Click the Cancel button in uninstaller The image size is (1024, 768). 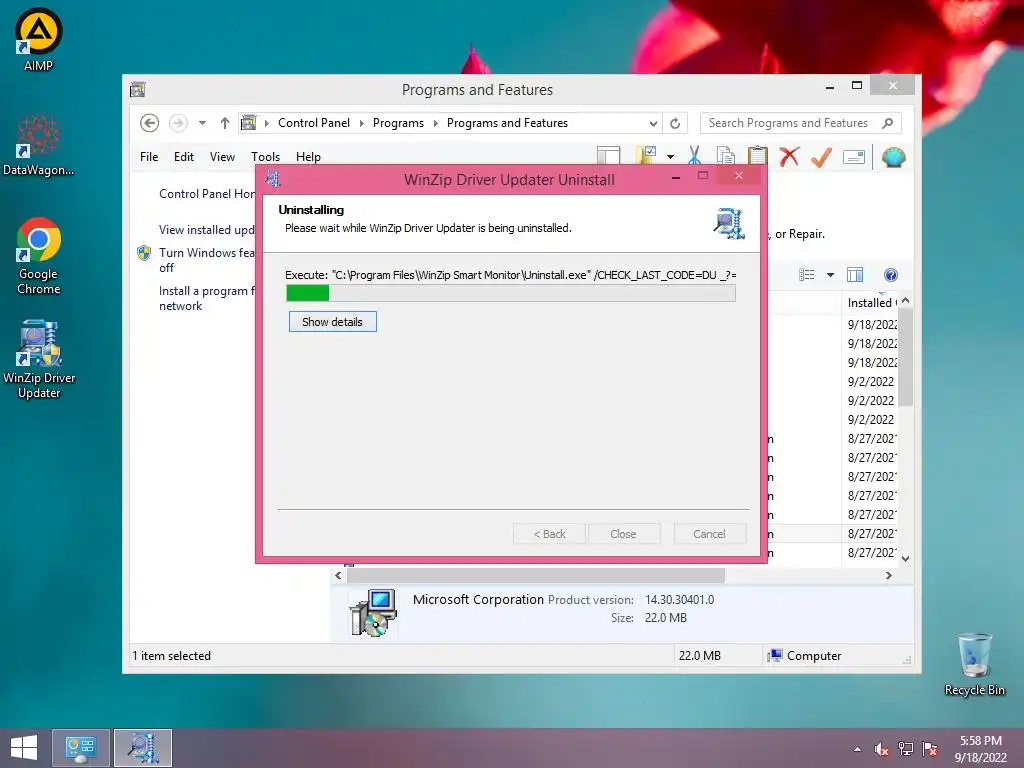point(709,534)
